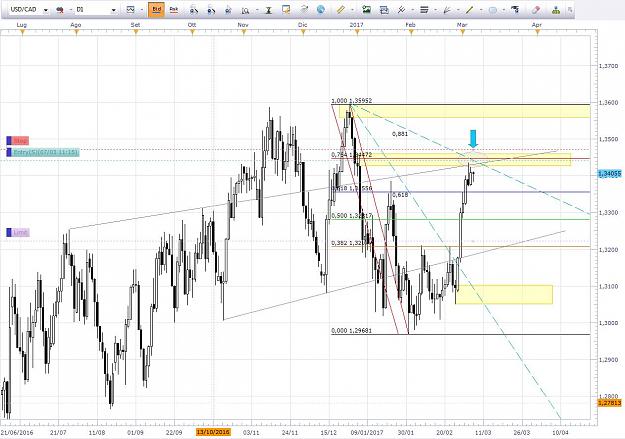Toggle the Ask price button
Screen dimensions: 625x439
point(173,10)
